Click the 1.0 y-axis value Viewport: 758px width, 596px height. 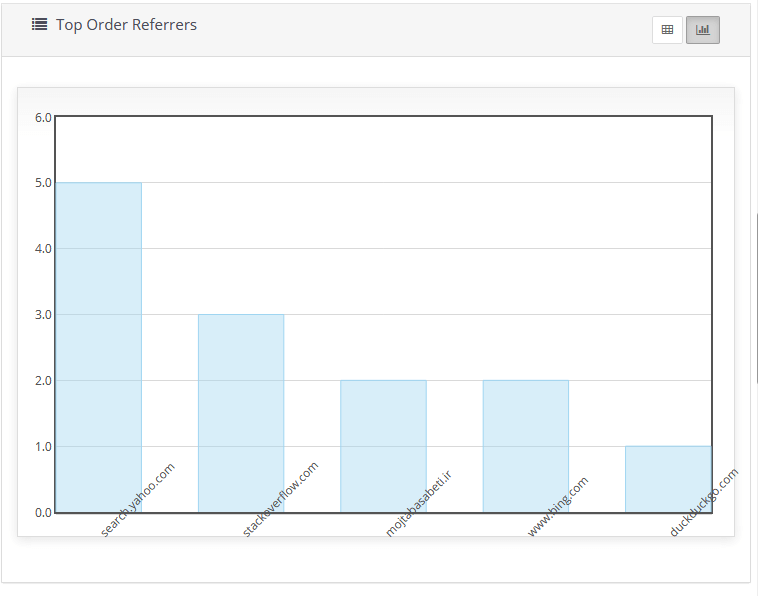tap(43, 447)
